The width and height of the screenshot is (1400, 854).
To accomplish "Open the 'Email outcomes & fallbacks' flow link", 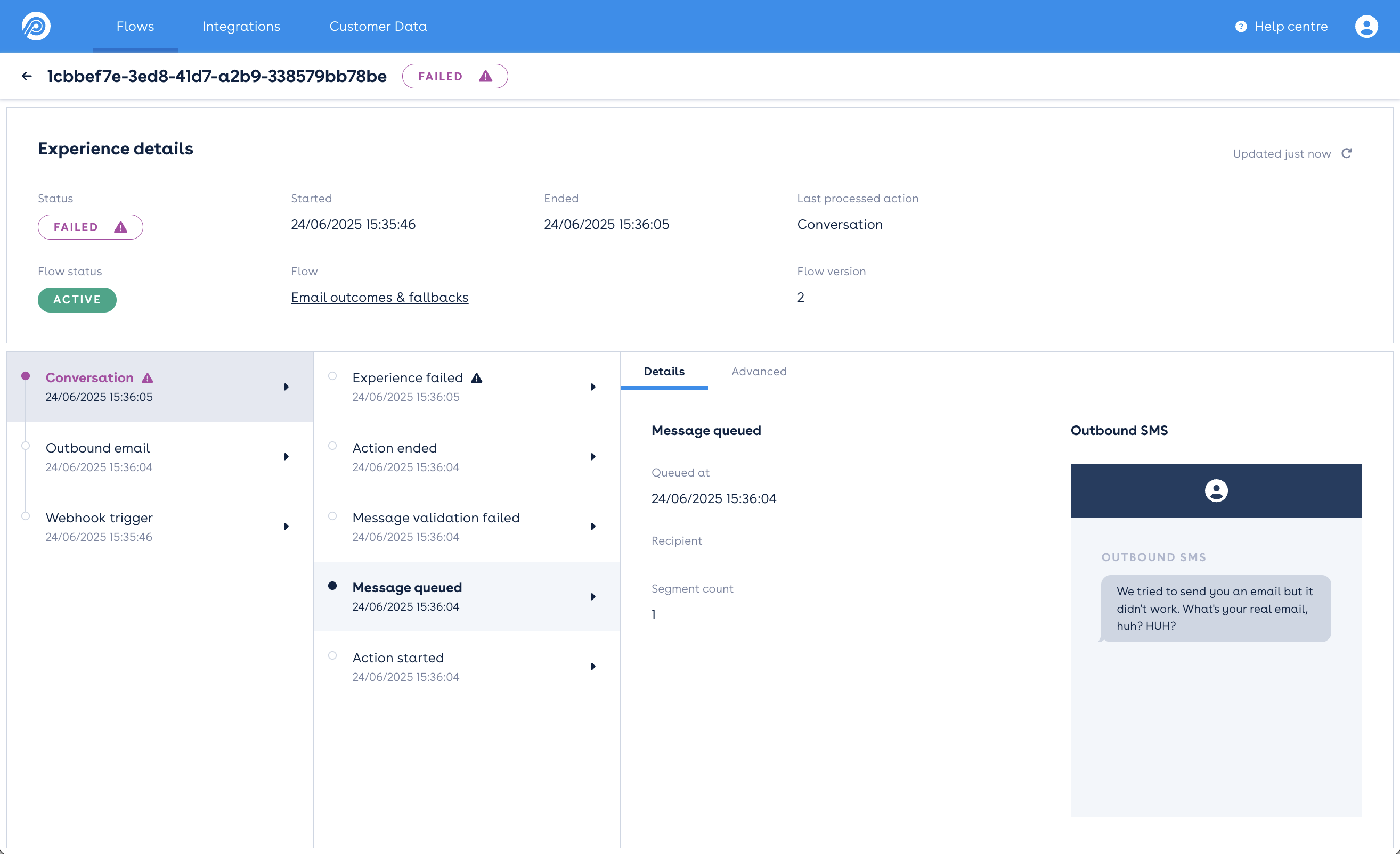I will [379, 298].
